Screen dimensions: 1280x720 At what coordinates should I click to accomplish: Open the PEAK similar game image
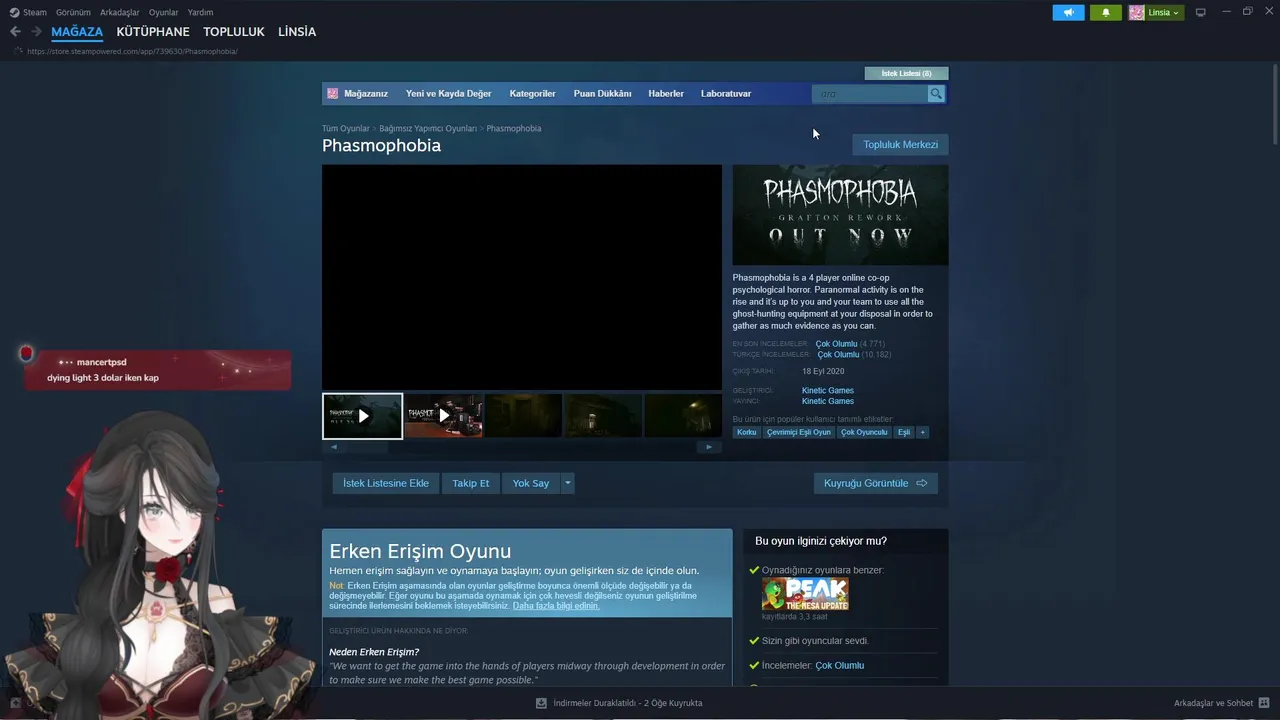click(x=805, y=594)
